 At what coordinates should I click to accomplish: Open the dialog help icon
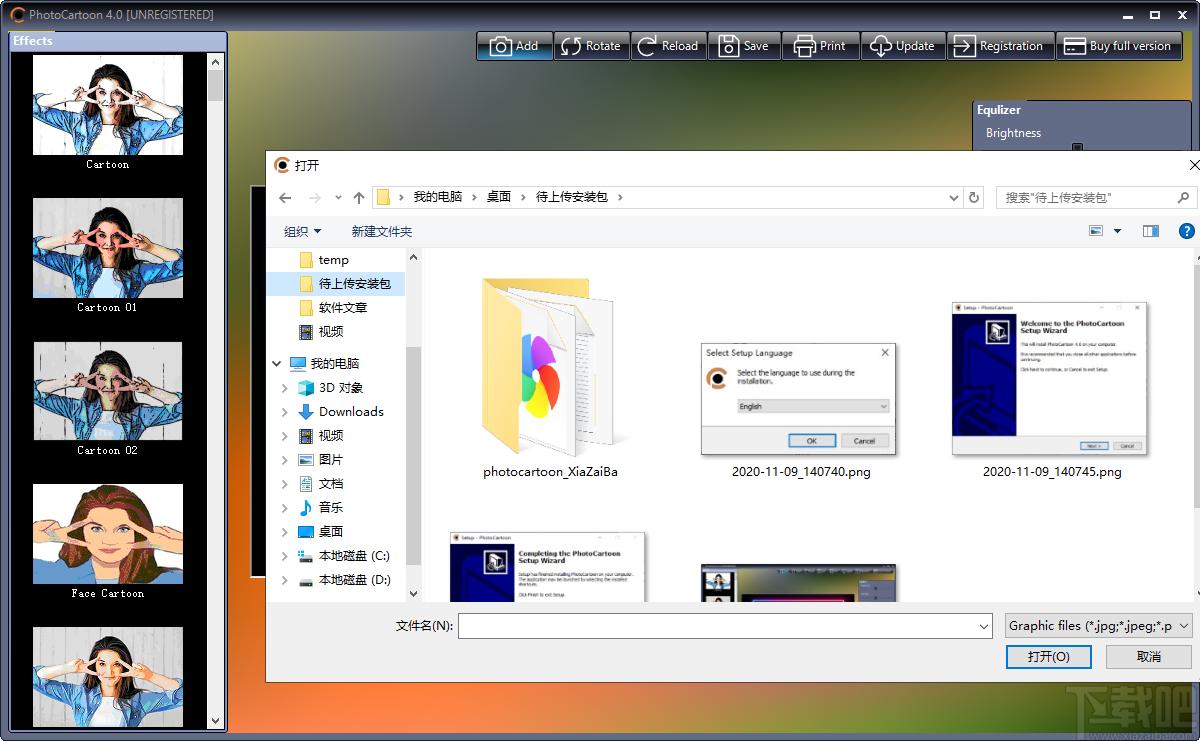pyautogui.click(x=1187, y=231)
